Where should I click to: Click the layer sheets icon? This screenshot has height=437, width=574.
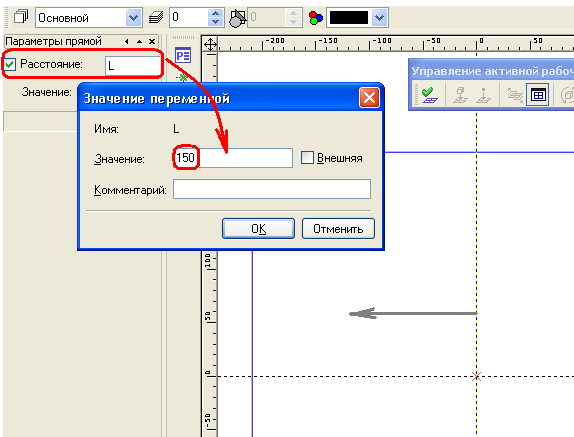tap(156, 18)
